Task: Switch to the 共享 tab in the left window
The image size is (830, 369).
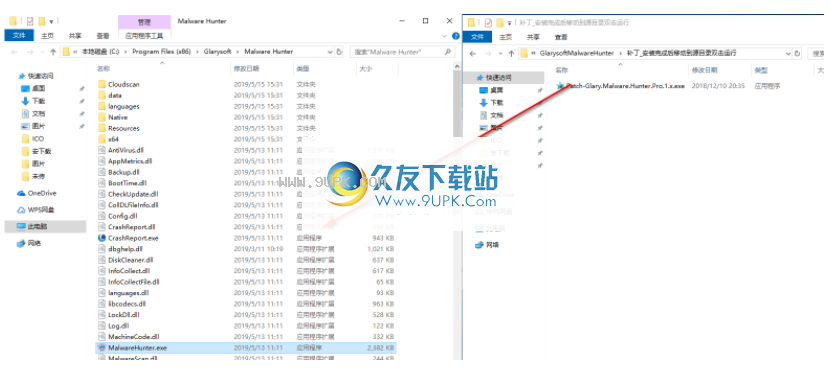Action: click(75, 36)
